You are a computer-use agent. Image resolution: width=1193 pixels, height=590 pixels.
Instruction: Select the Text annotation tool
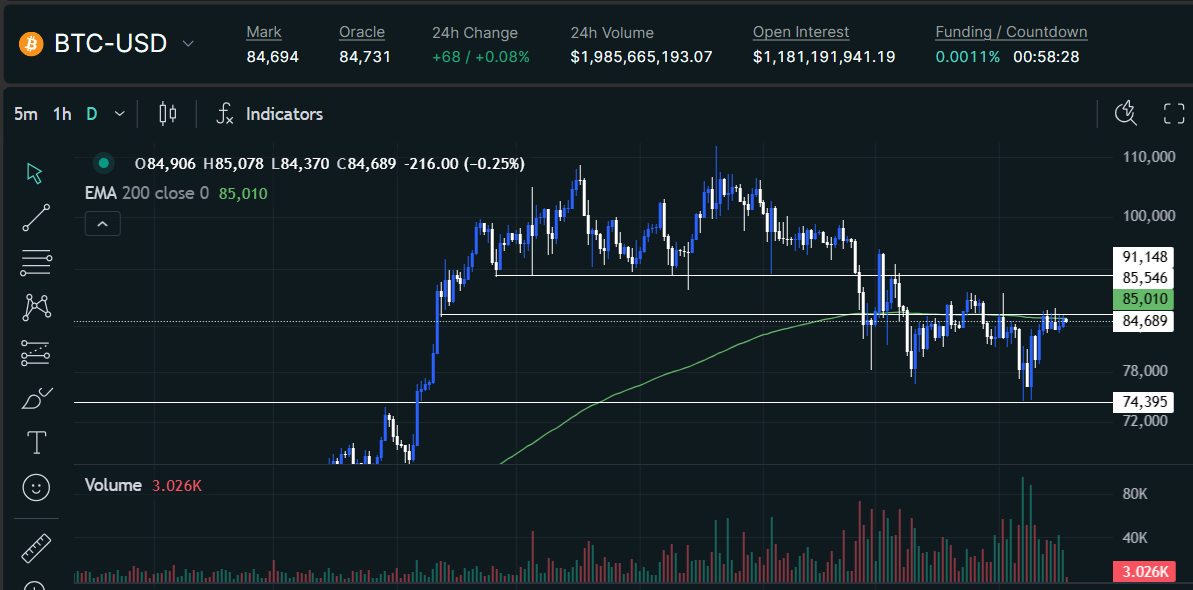36,442
